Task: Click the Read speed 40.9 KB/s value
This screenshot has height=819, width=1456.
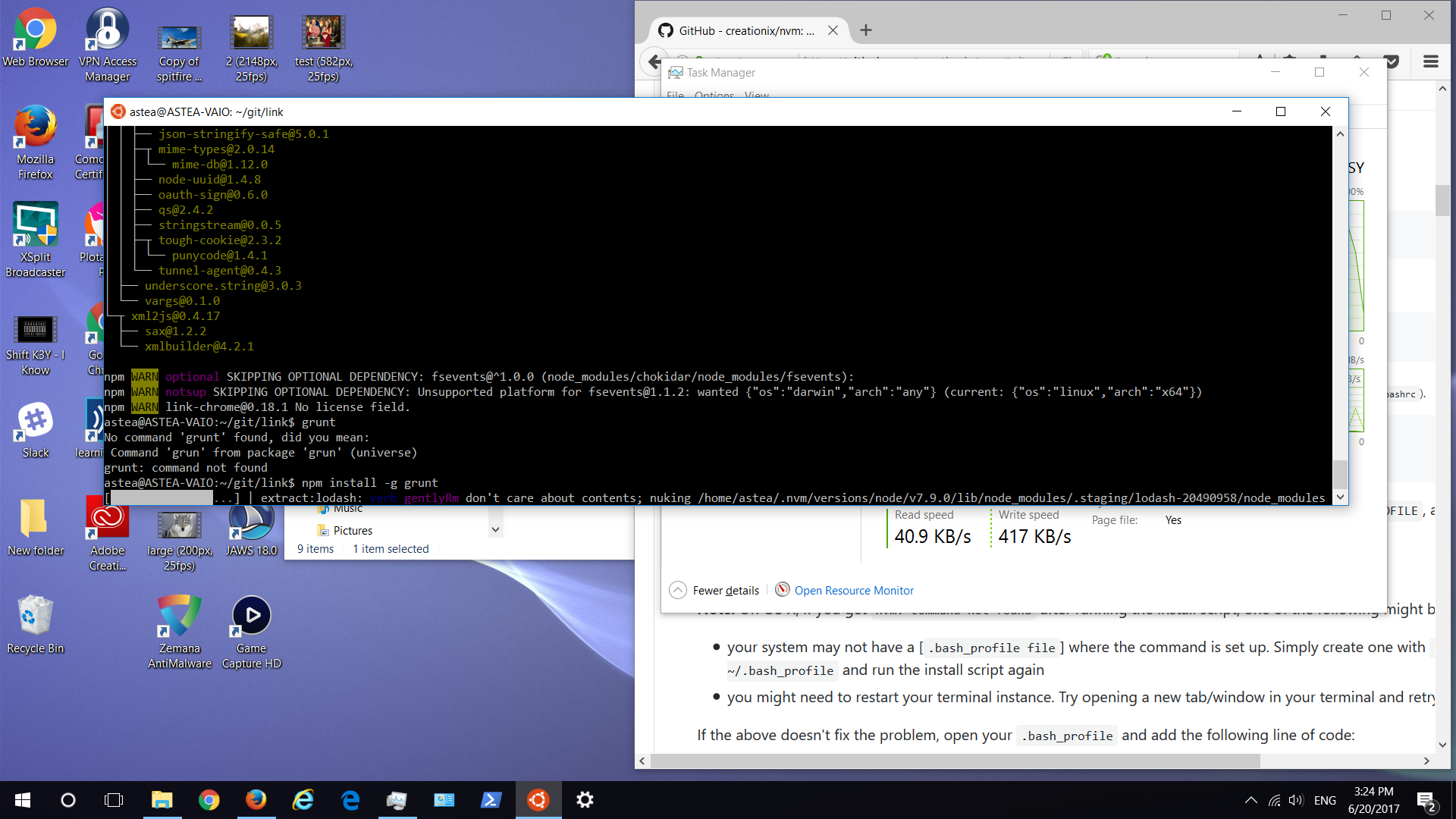Action: pos(932,536)
